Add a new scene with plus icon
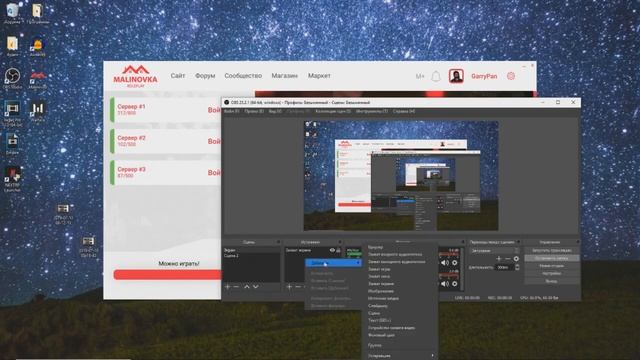This screenshot has width=640, height=360. click(x=228, y=287)
